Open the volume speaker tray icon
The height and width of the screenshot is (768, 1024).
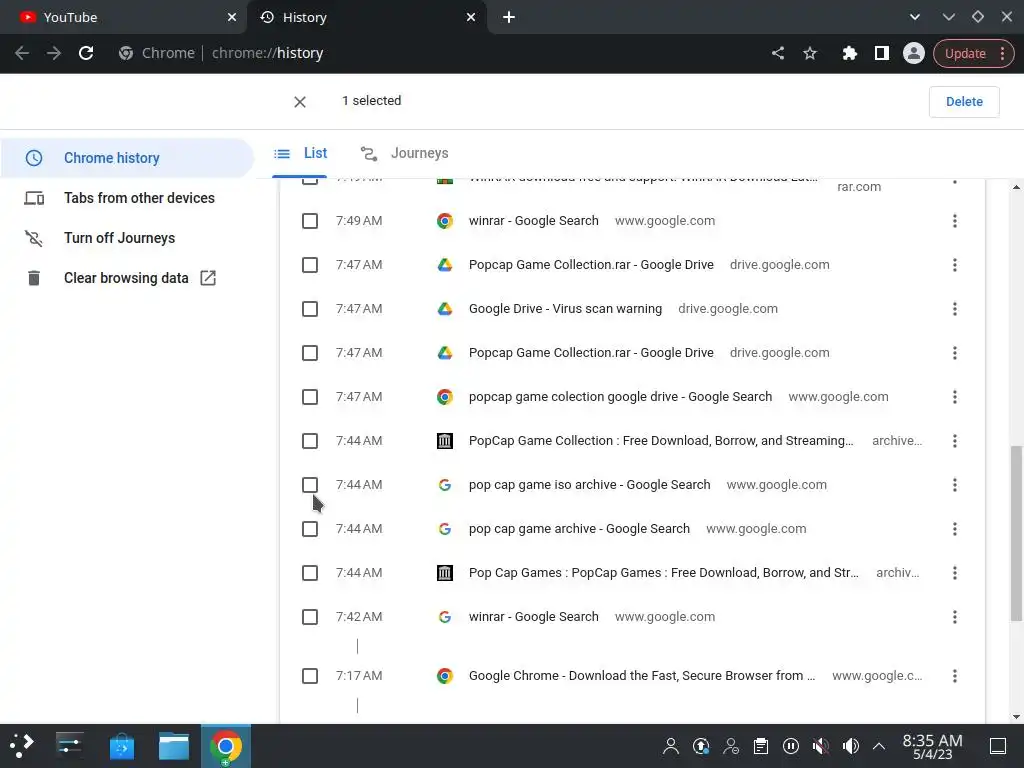(850, 746)
